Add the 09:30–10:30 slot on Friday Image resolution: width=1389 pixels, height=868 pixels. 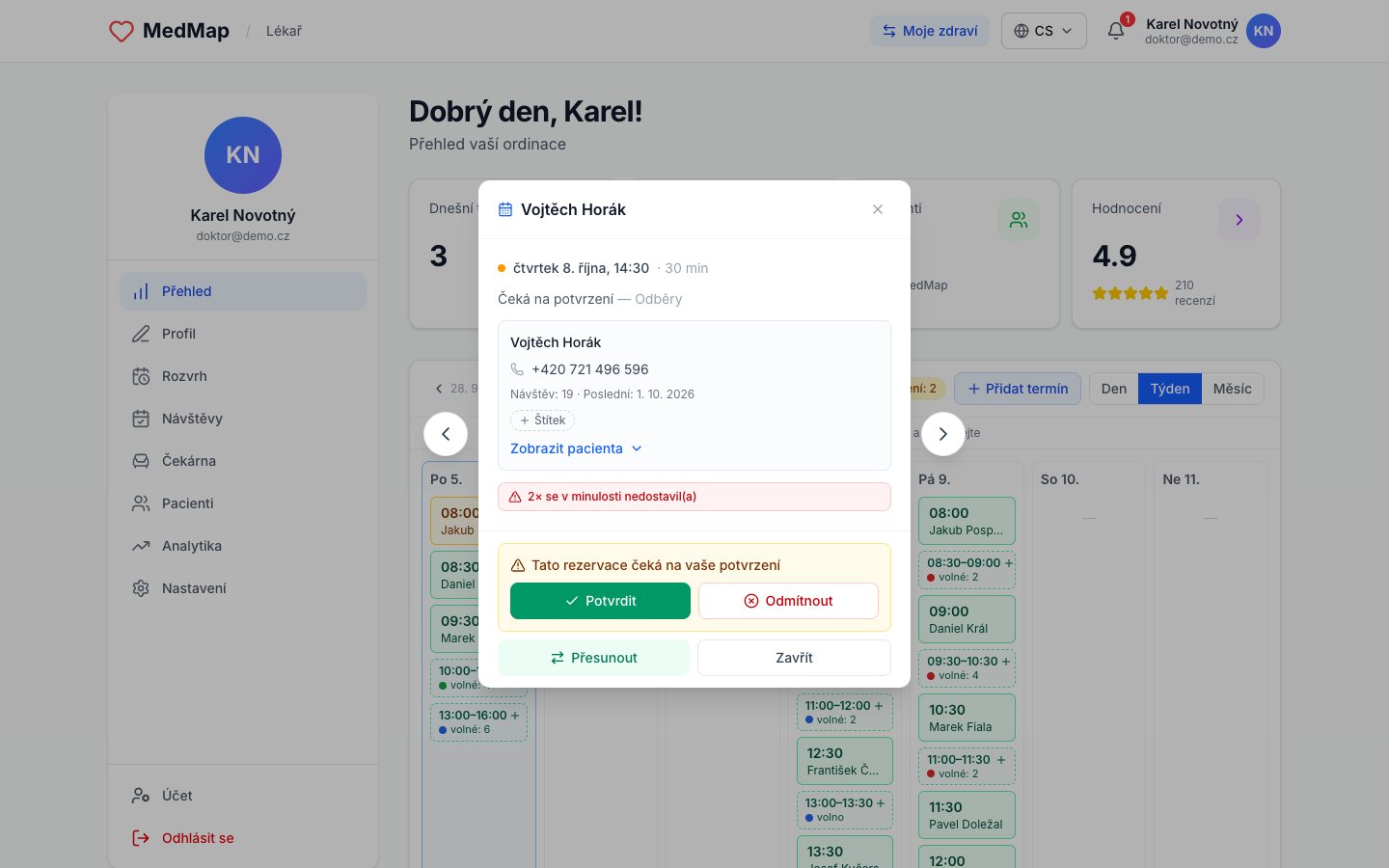coord(1006,662)
